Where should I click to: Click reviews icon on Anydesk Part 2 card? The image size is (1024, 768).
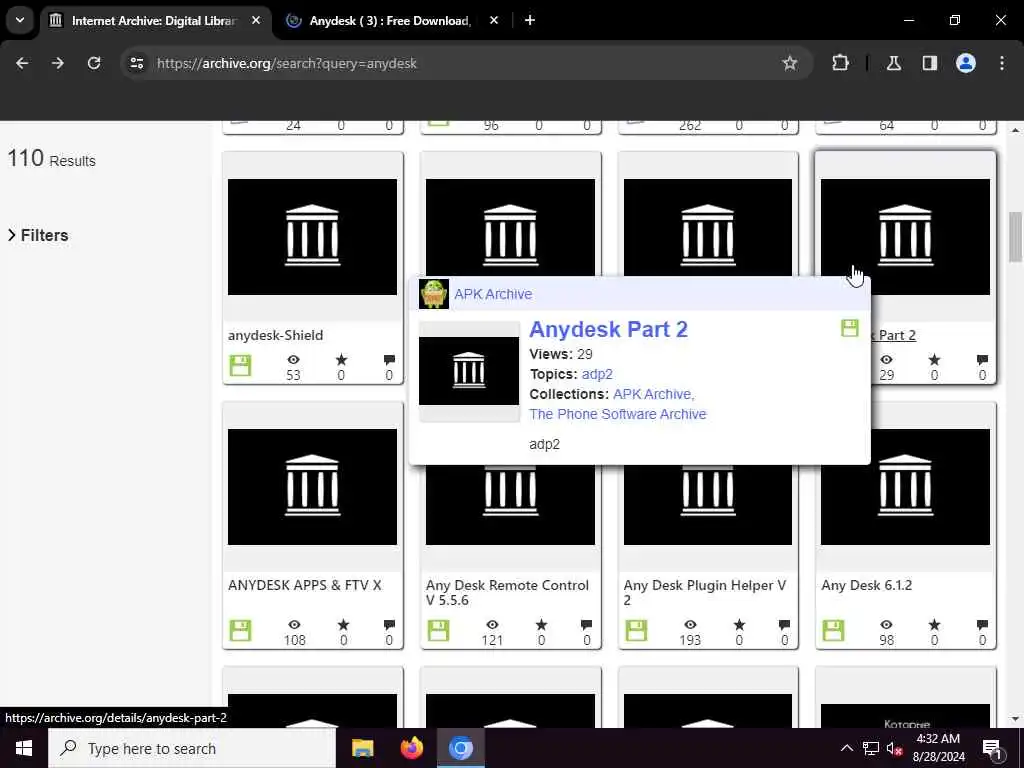[982, 360]
